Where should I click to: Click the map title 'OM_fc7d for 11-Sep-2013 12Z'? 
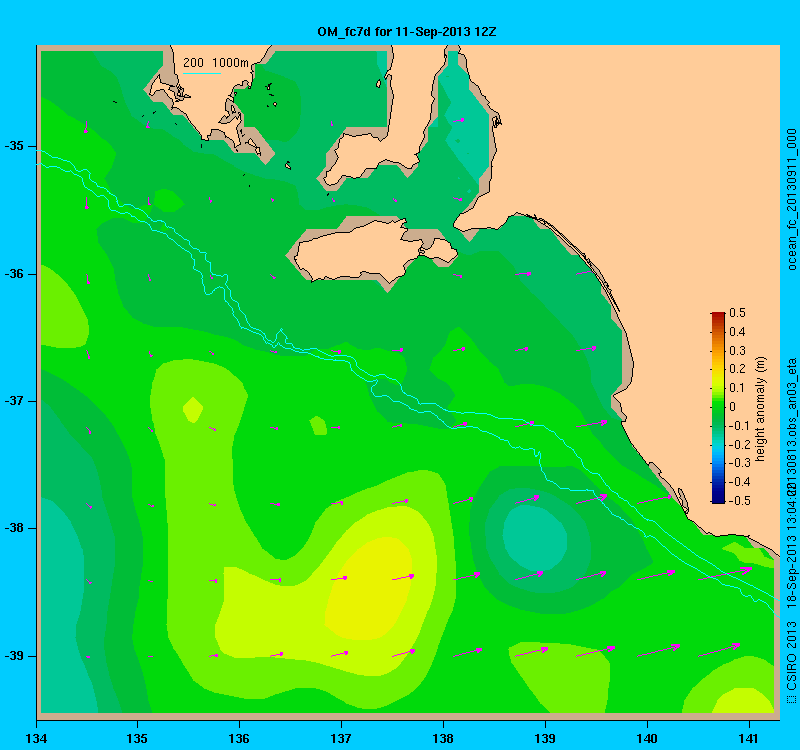point(407,32)
